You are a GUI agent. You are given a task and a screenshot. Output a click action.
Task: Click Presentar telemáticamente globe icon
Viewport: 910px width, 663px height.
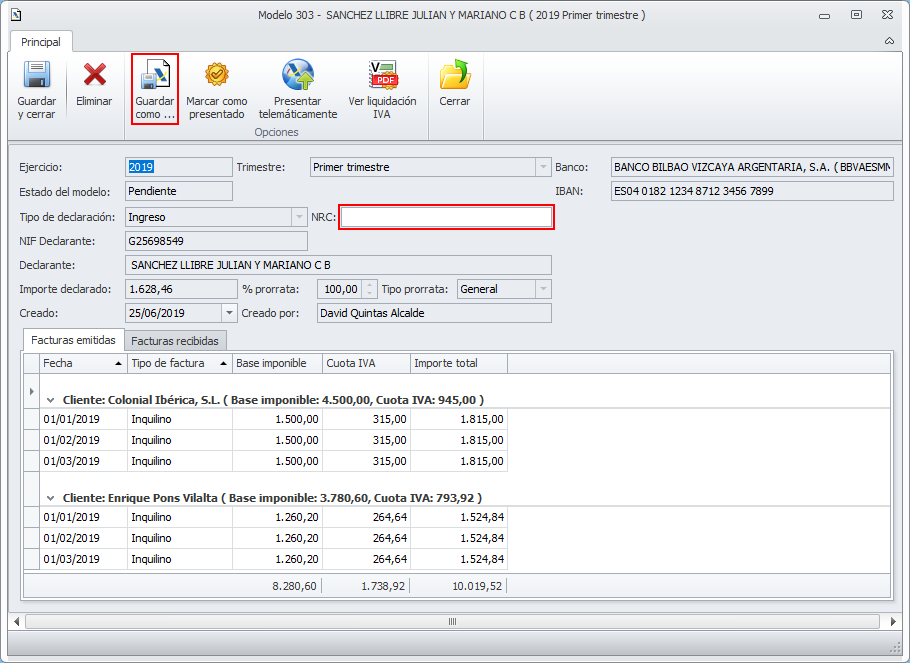pyautogui.click(x=298, y=75)
